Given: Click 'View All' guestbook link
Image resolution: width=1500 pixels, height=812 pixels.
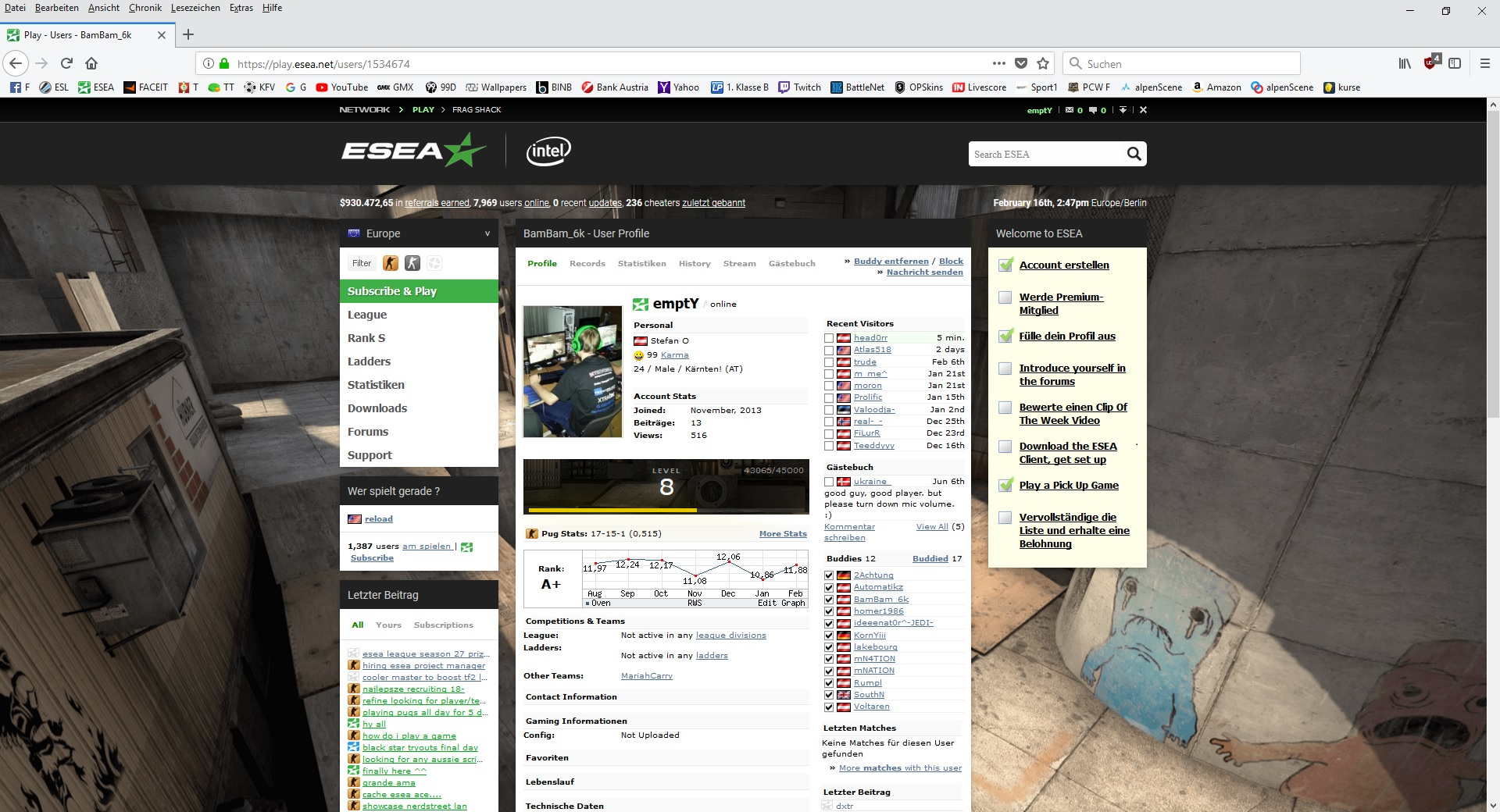Looking at the screenshot, I should pyautogui.click(x=932, y=527).
